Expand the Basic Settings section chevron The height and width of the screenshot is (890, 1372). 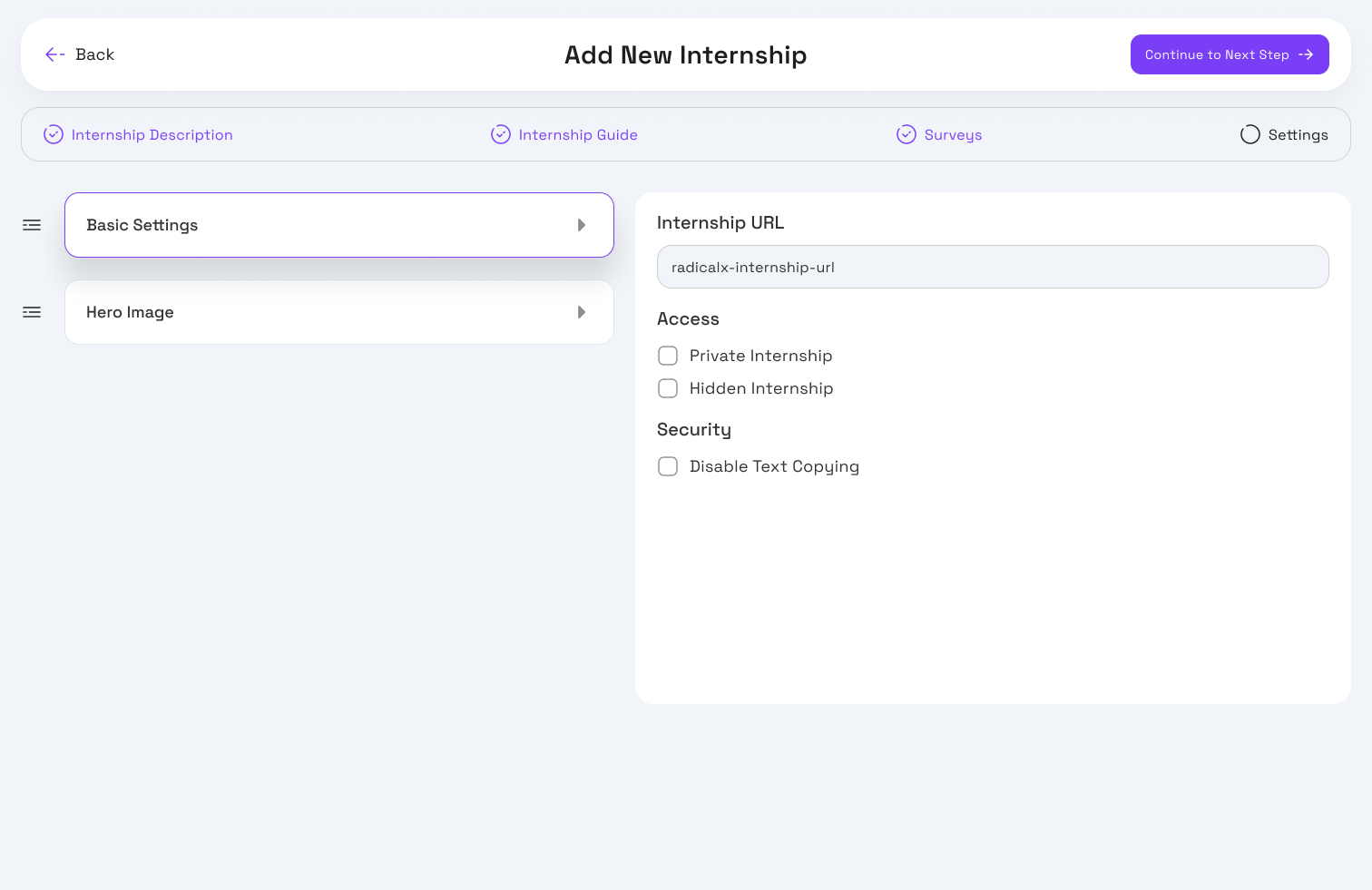pyautogui.click(x=582, y=225)
